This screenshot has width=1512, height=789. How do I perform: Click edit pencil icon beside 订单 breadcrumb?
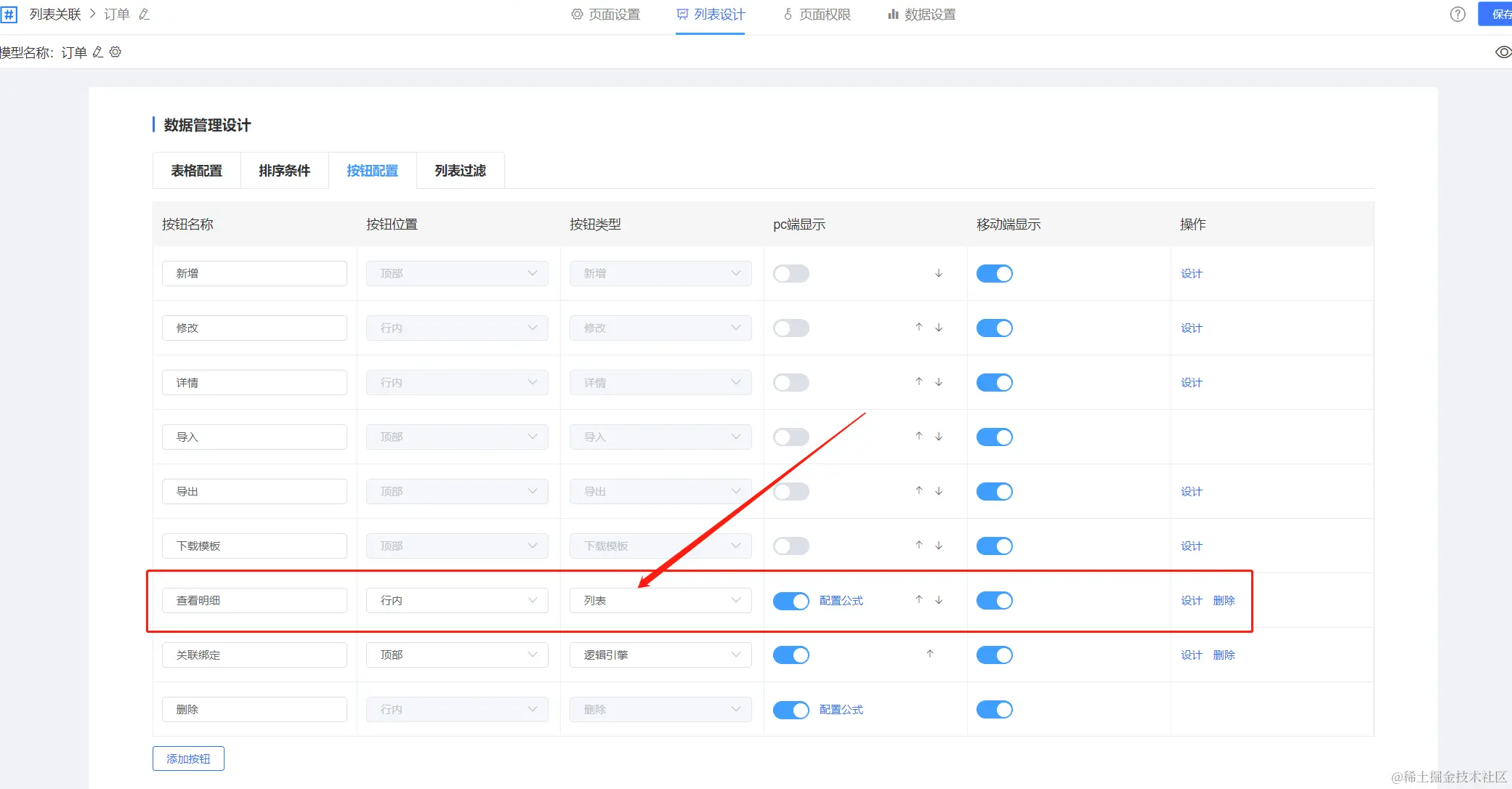pyautogui.click(x=144, y=15)
